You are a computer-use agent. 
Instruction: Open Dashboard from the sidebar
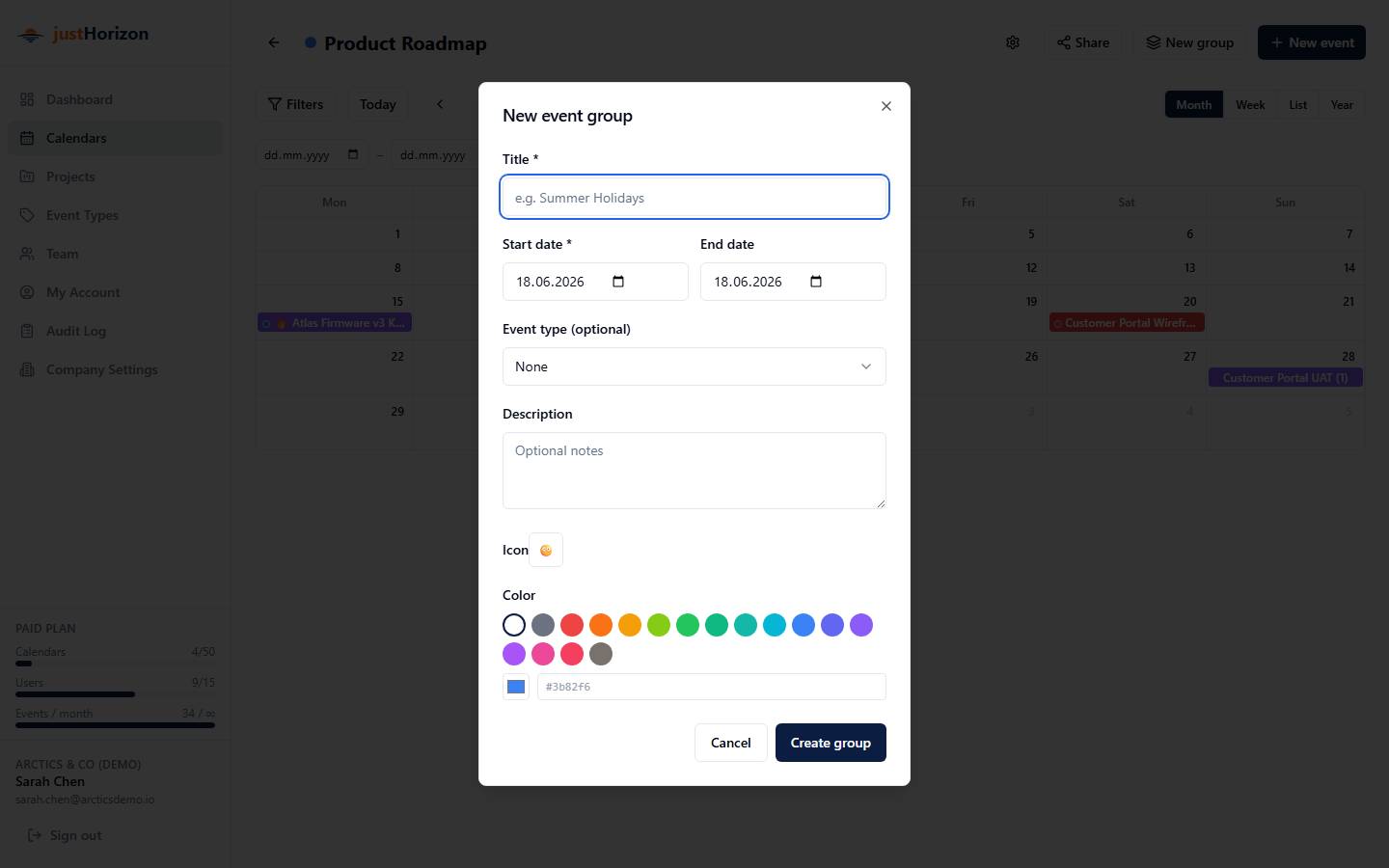click(115, 99)
